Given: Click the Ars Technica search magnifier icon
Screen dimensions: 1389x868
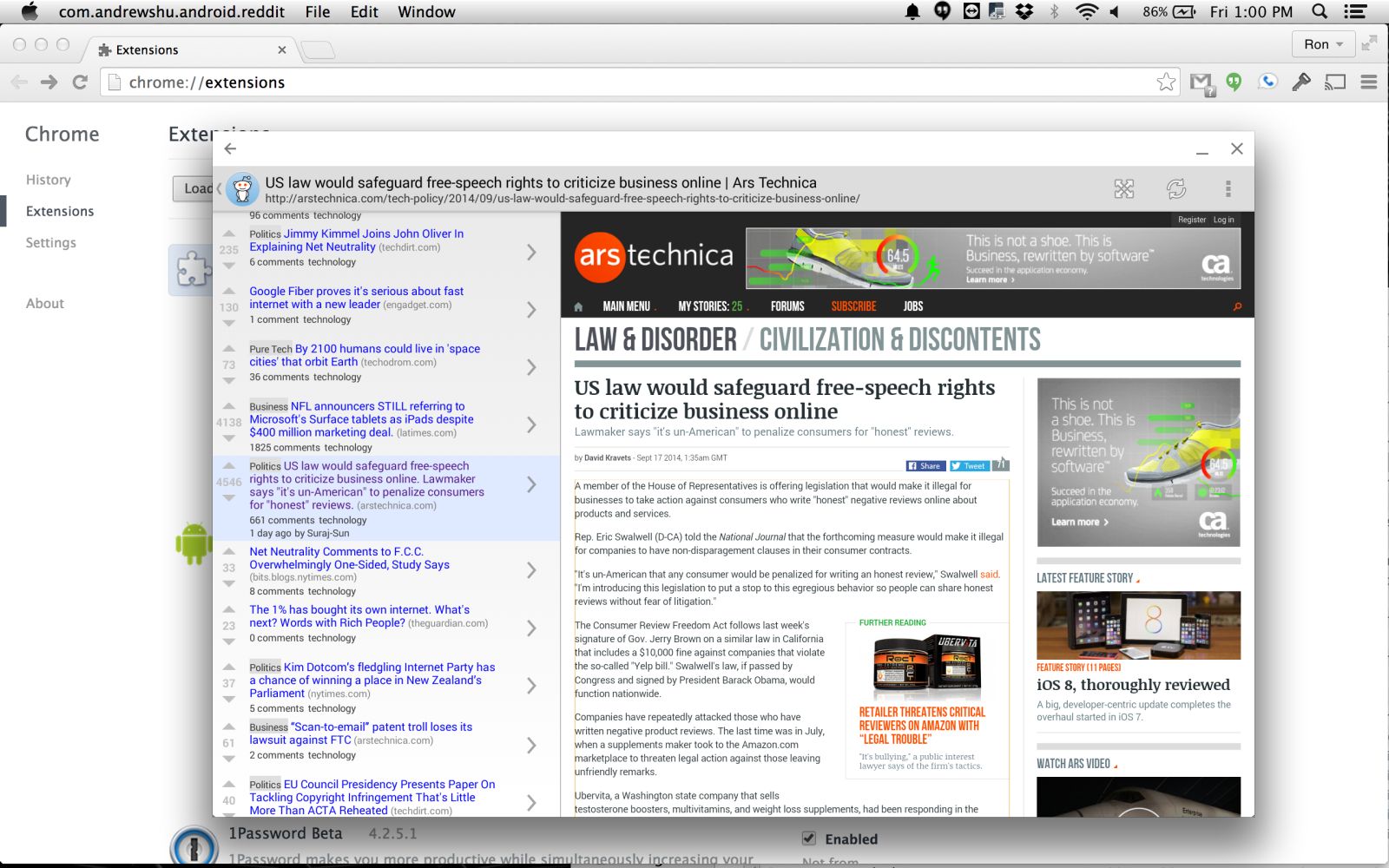Looking at the screenshot, I should [1237, 306].
